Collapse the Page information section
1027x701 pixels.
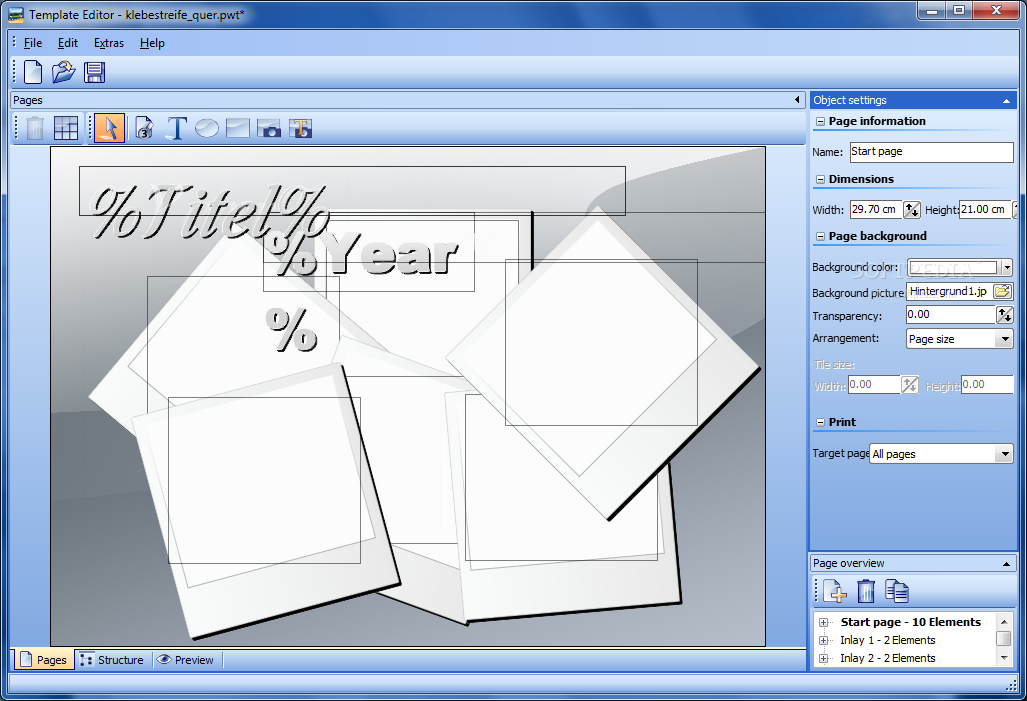pyautogui.click(x=820, y=122)
